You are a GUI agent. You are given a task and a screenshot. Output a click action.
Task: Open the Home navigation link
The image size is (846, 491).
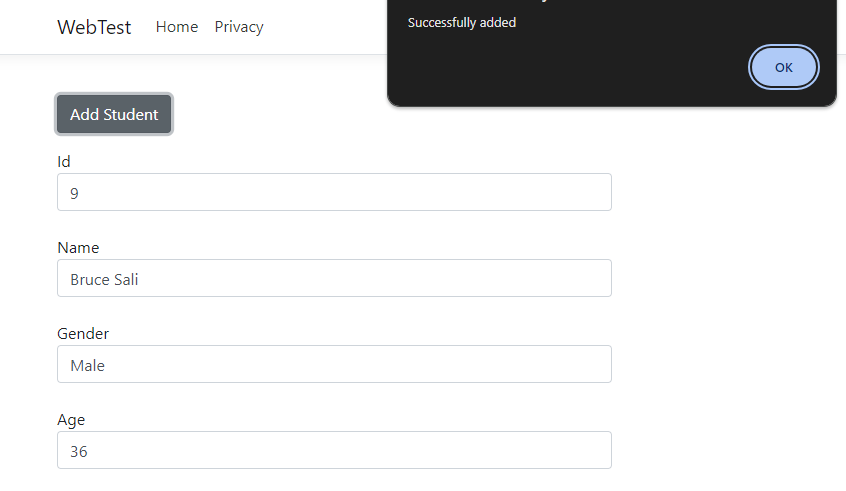[x=177, y=27]
